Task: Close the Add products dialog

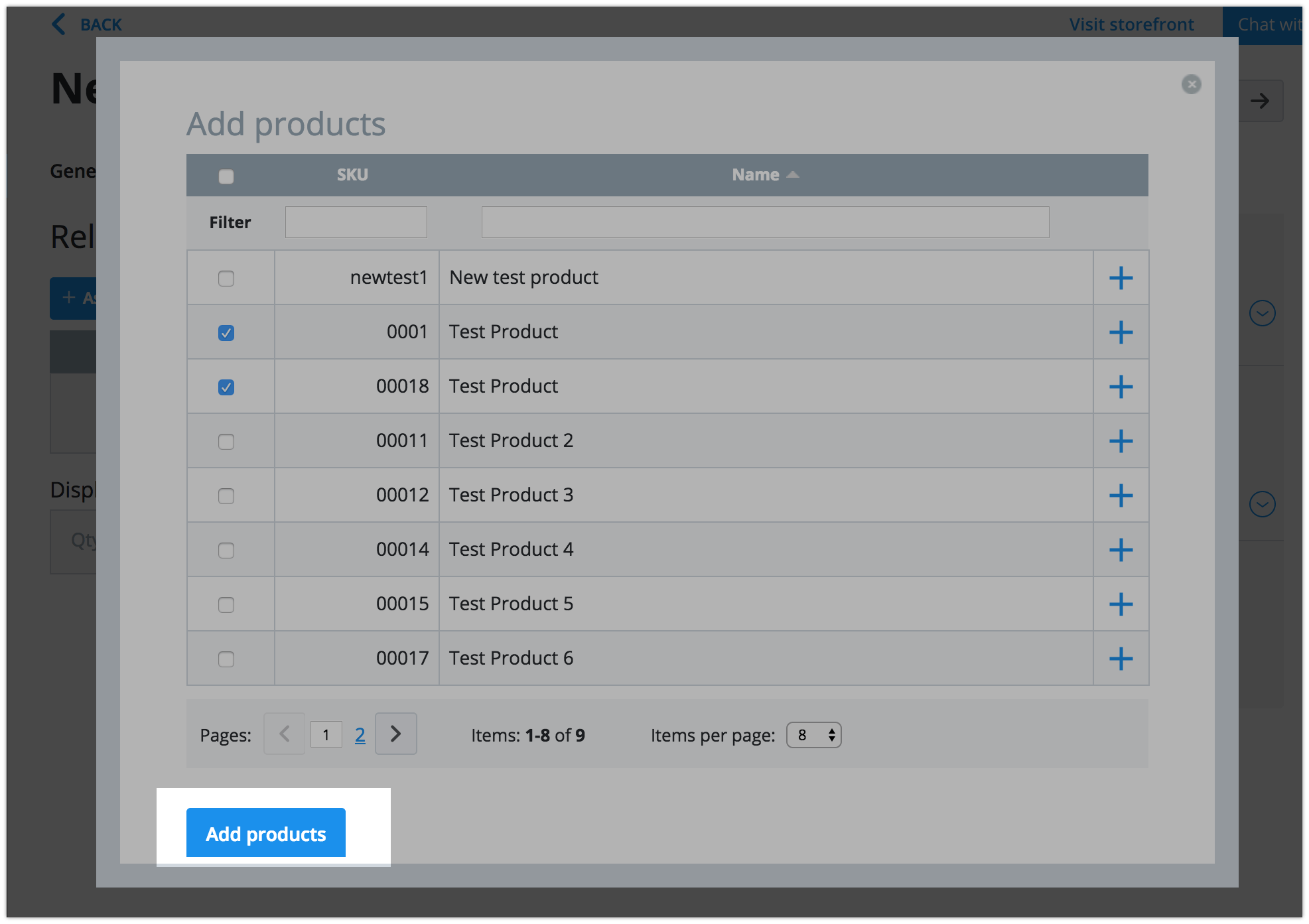Action: click(x=1191, y=84)
